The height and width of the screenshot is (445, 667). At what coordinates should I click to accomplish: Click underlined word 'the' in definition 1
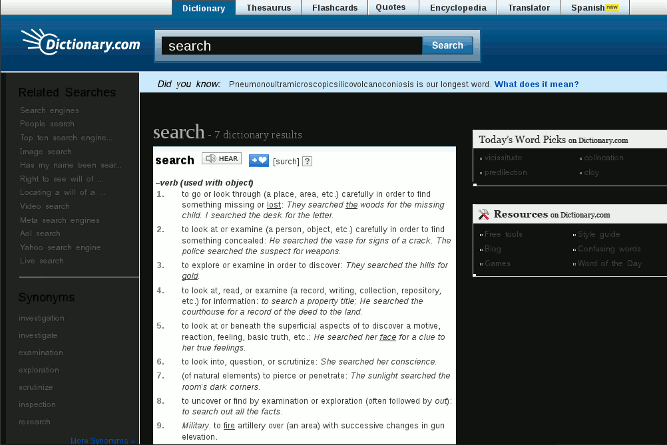pyautogui.click(x=351, y=205)
